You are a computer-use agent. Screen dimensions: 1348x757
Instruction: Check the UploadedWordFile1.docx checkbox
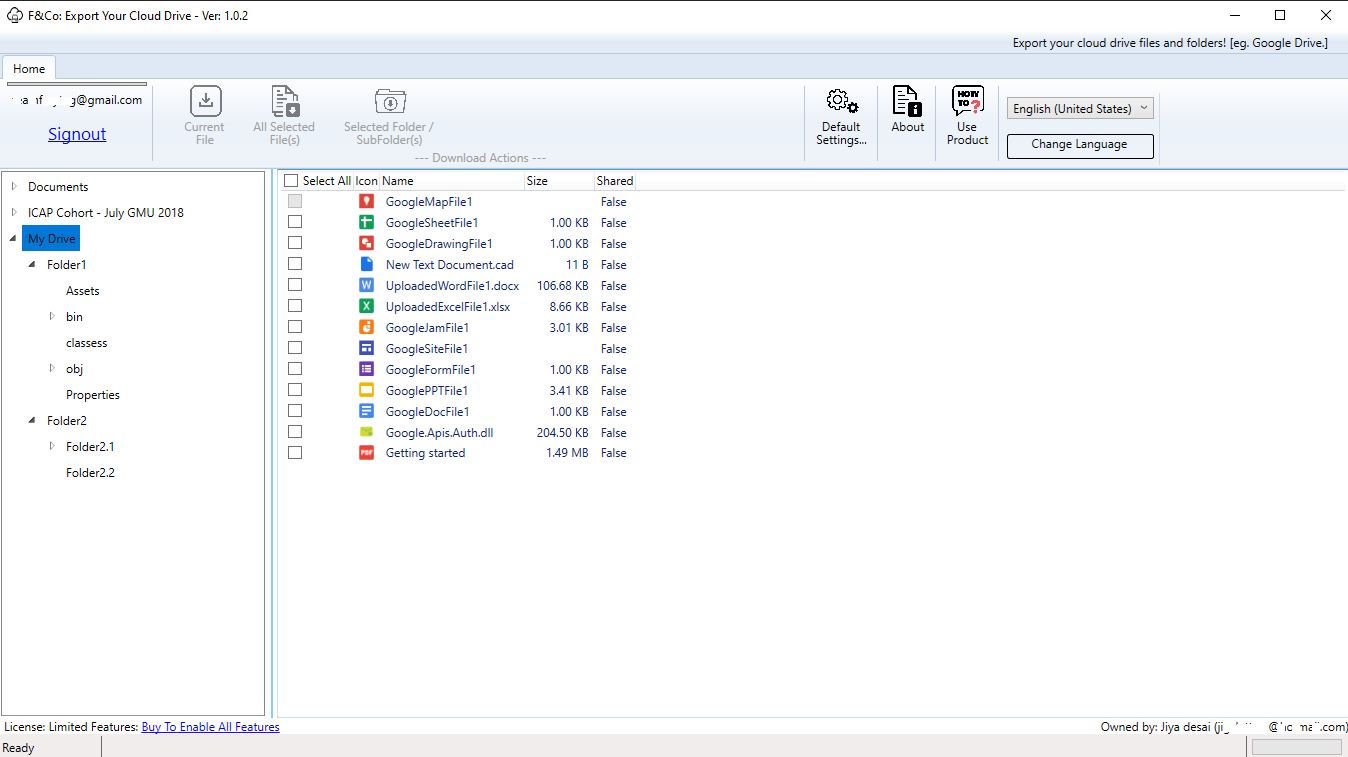(x=295, y=285)
